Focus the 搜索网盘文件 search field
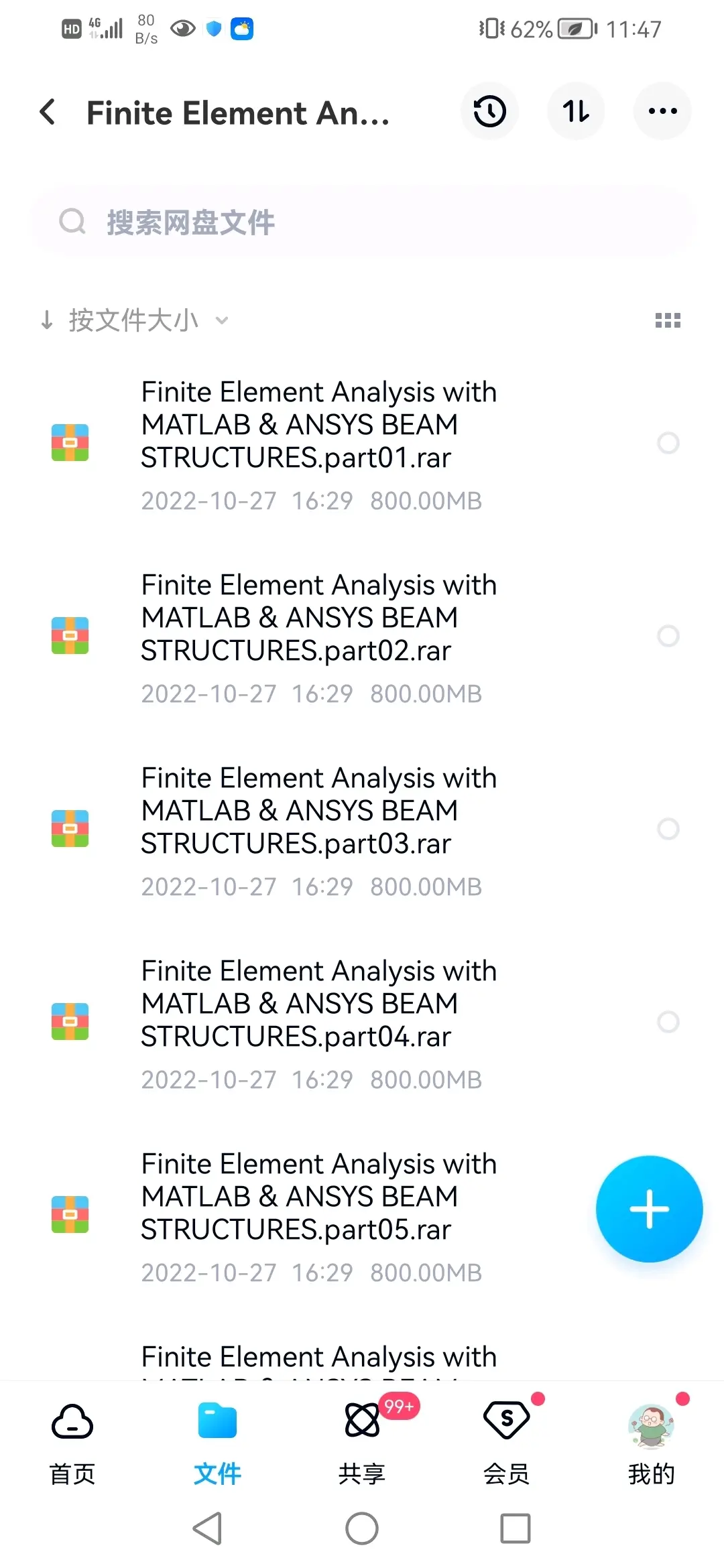This screenshot has width=724, height=1568. [x=362, y=222]
